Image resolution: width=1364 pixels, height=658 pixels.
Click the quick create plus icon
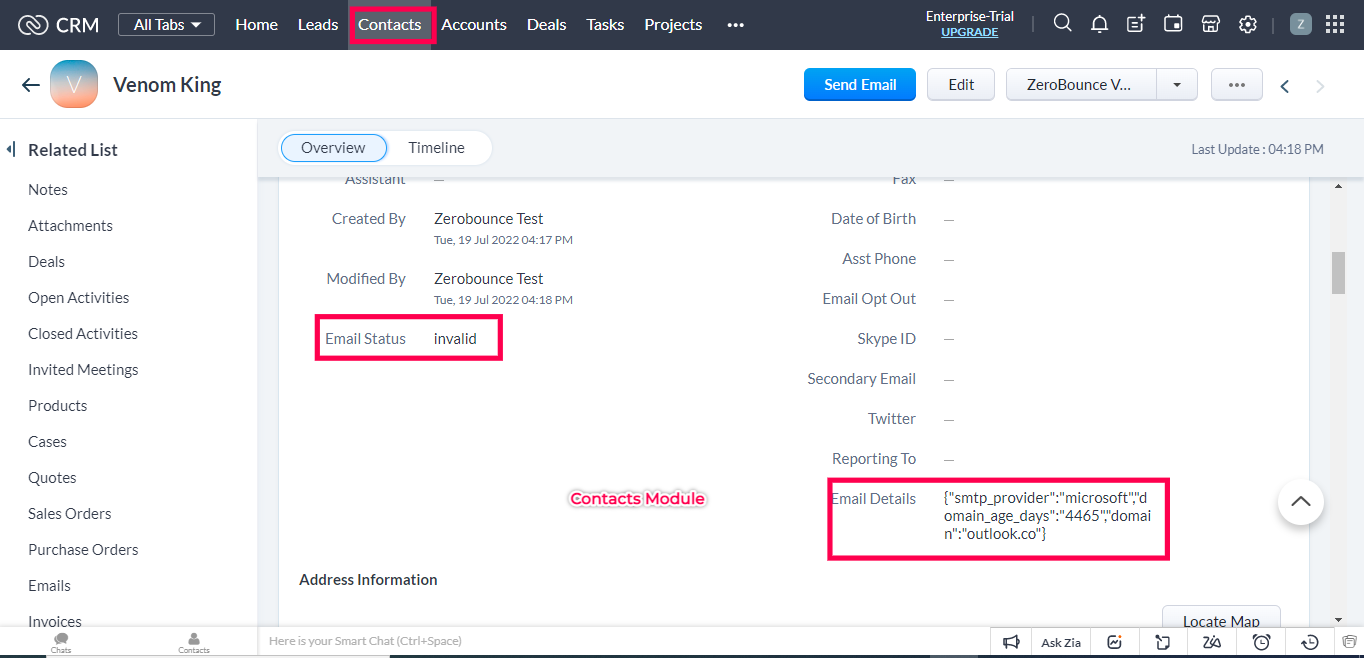[x=1136, y=24]
